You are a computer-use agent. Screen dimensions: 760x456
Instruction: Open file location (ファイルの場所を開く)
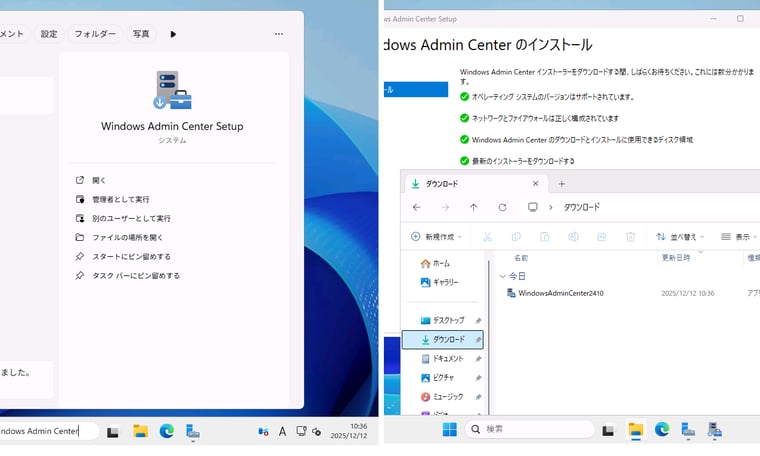point(119,237)
